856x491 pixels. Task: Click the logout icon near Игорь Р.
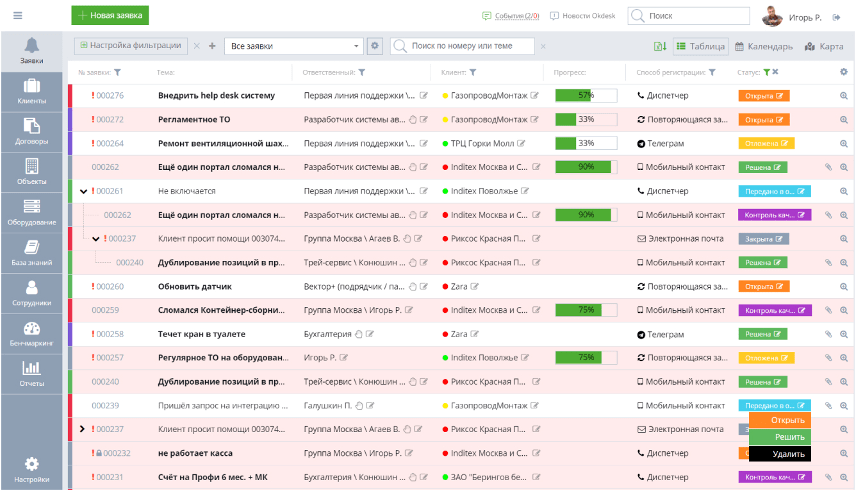(837, 16)
